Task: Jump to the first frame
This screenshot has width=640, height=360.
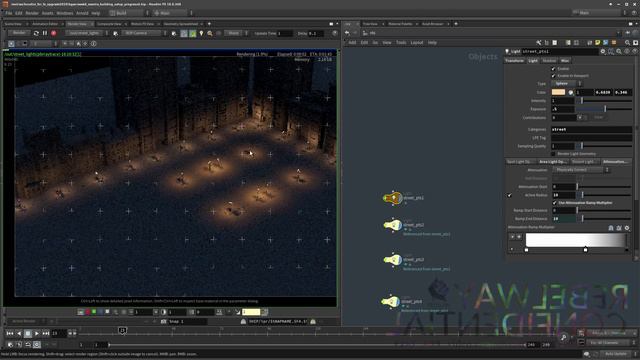Action: (x=10, y=333)
